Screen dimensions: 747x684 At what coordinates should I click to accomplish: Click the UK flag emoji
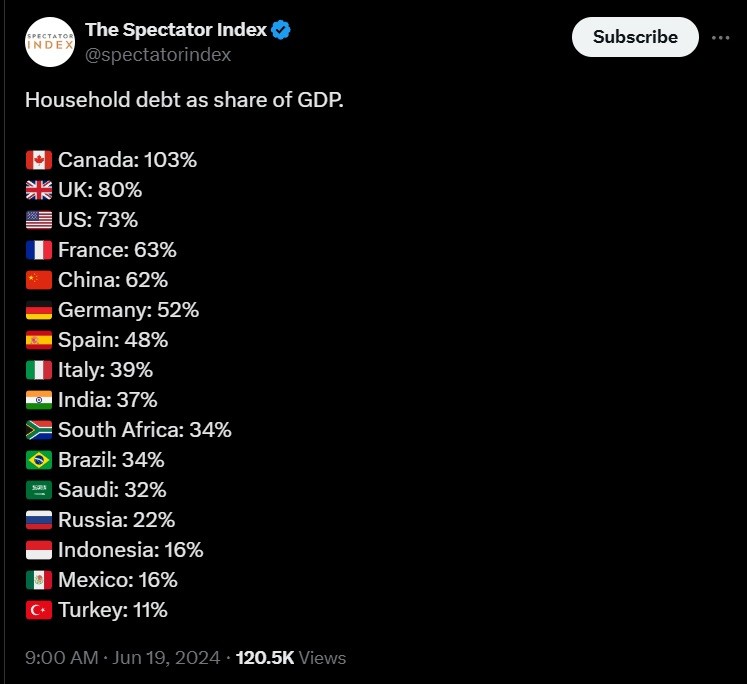(x=38, y=190)
